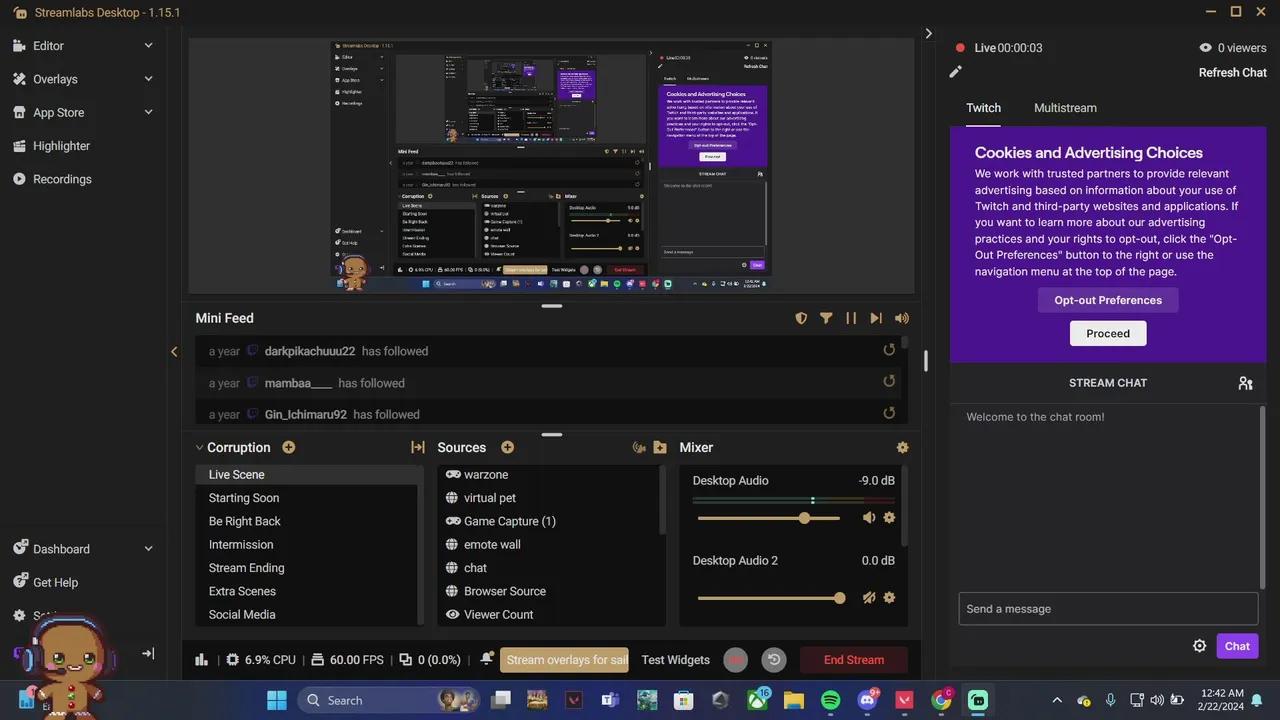Image resolution: width=1280 pixels, height=720 pixels.
Task: Toggle the replay buffer button
Action: pyautogui.click(x=773, y=660)
